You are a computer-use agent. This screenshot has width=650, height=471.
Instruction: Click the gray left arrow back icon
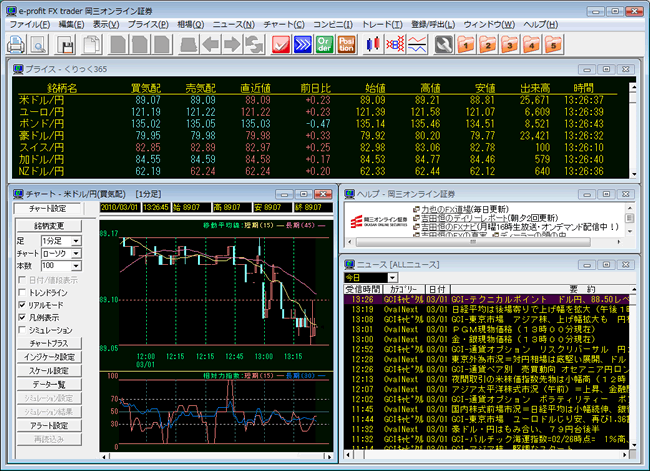pos(211,44)
